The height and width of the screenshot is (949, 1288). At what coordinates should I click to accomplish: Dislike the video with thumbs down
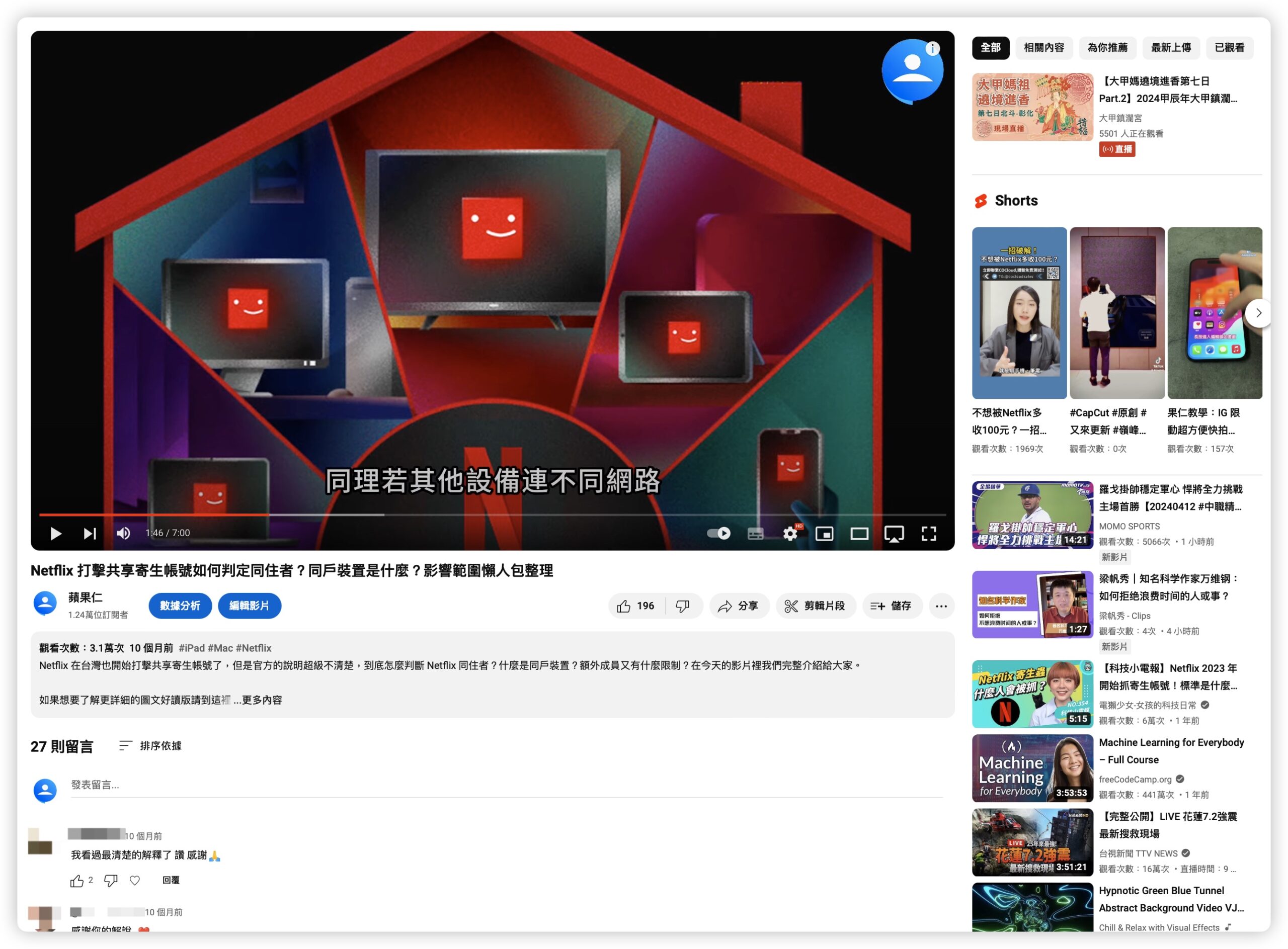[683, 606]
